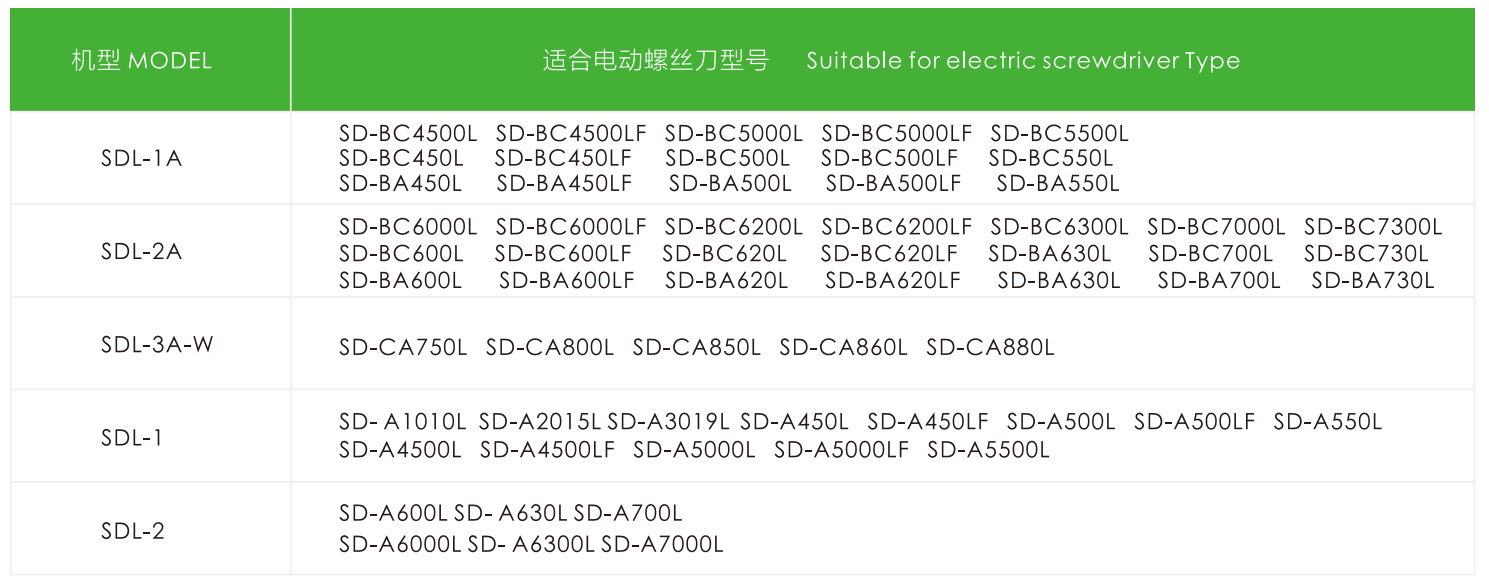Click the SD-BC4500L screwdriver entry
This screenshot has width=1489, height=585.
pos(408,133)
